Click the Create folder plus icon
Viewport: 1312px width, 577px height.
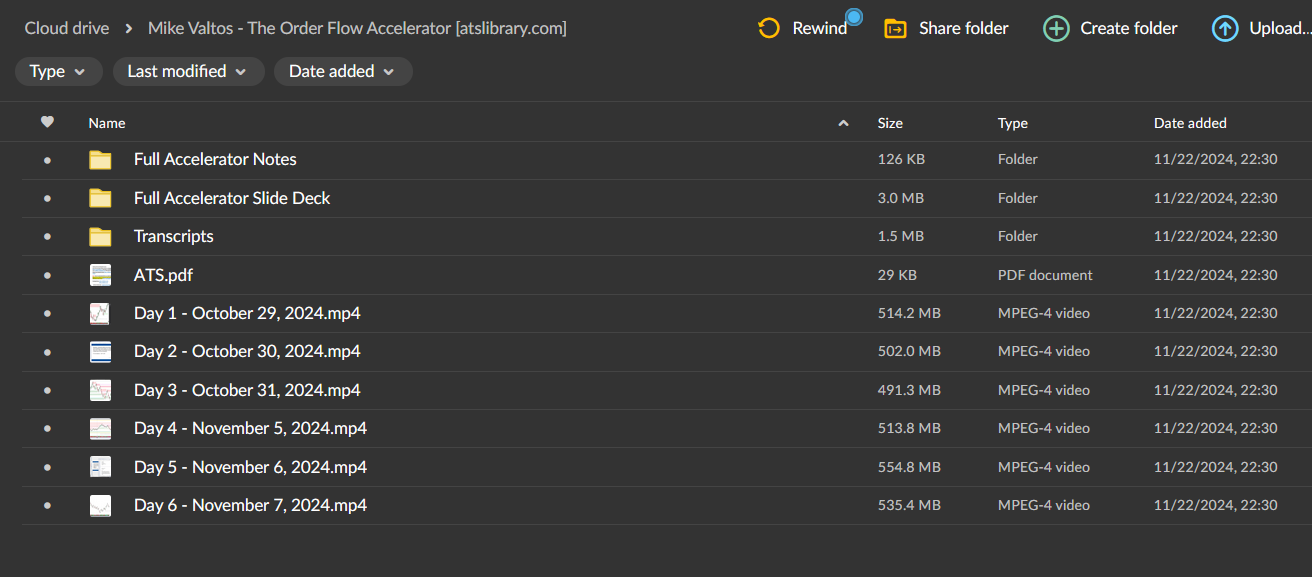(x=1056, y=28)
